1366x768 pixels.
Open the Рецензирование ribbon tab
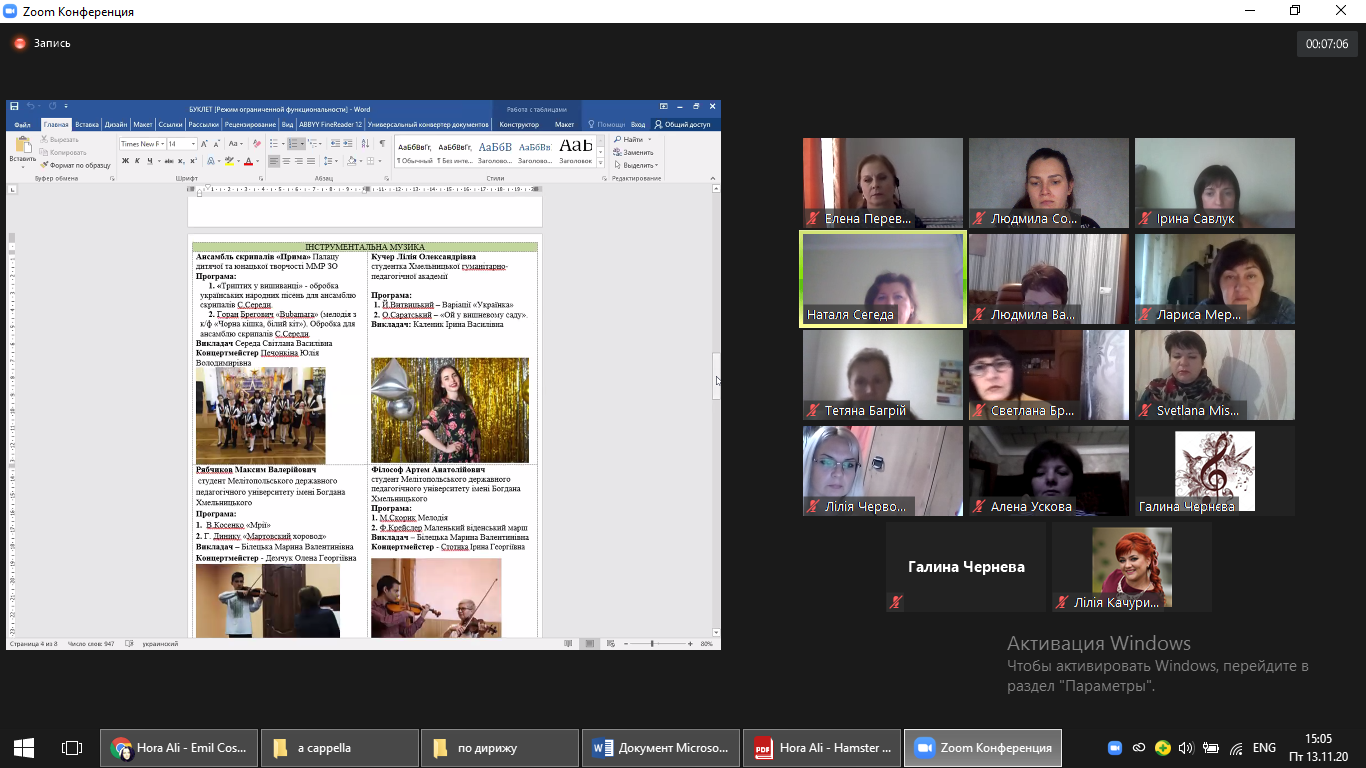point(250,125)
